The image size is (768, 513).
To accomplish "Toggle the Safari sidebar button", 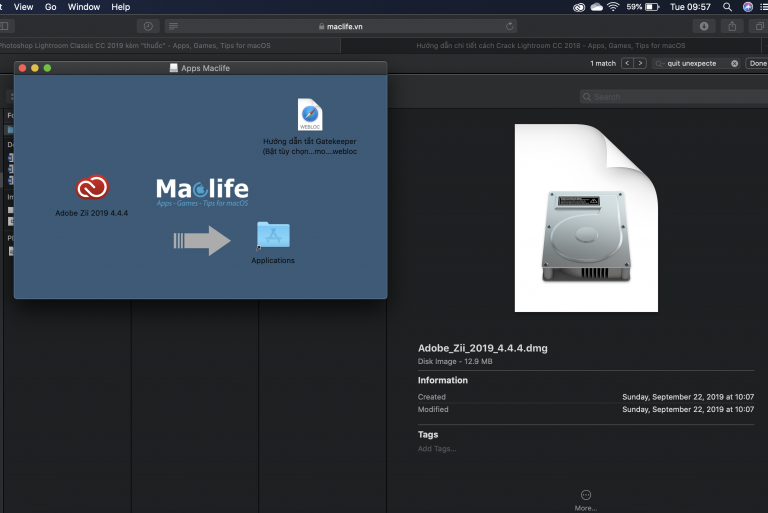I will tap(5, 26).
